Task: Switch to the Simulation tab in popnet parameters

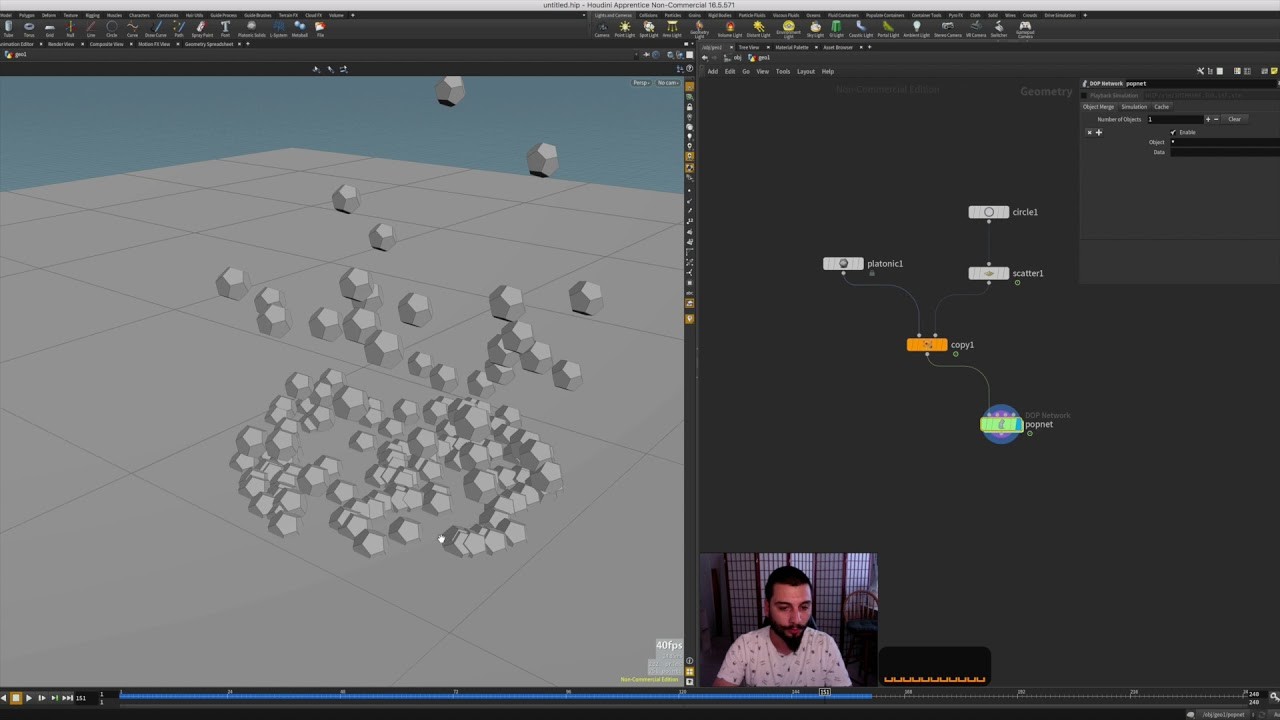Action: click(1134, 106)
